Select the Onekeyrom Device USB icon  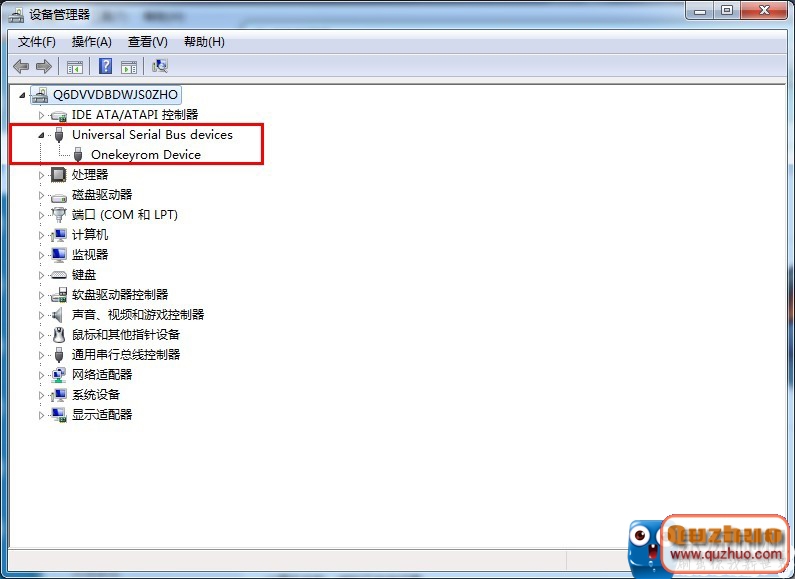78,155
